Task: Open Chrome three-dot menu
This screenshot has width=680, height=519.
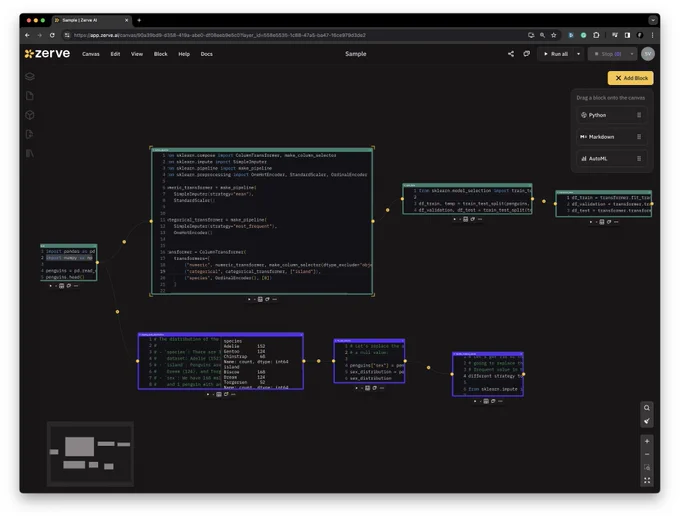Action: pyautogui.click(x=652, y=35)
